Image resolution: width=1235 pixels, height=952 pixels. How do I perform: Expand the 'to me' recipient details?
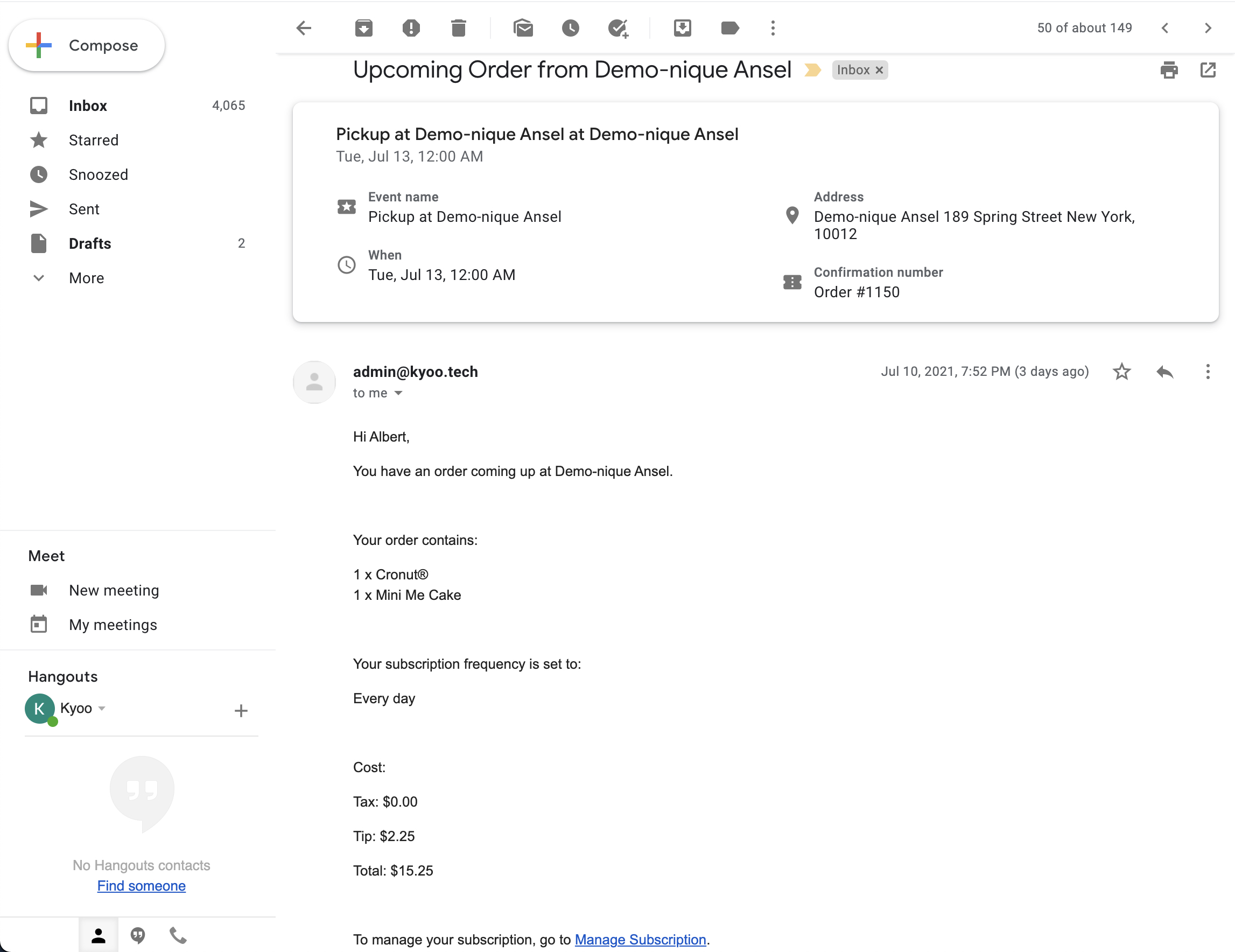(398, 393)
